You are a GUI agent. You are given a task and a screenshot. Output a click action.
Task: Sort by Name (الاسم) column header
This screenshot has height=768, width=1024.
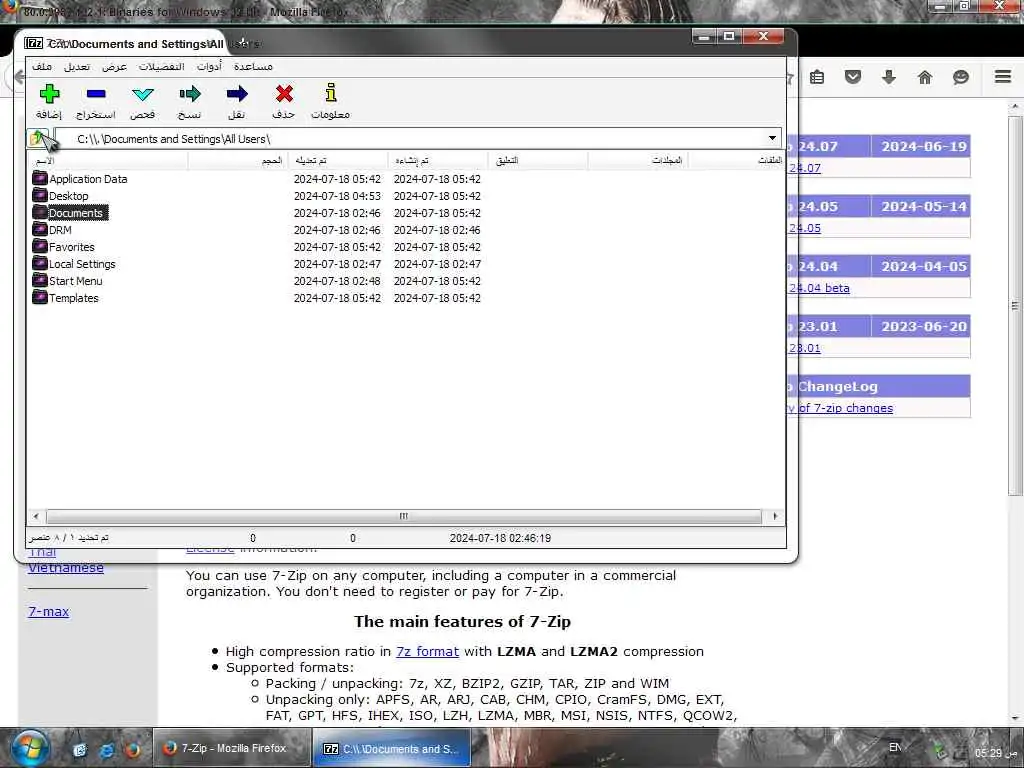pos(107,160)
